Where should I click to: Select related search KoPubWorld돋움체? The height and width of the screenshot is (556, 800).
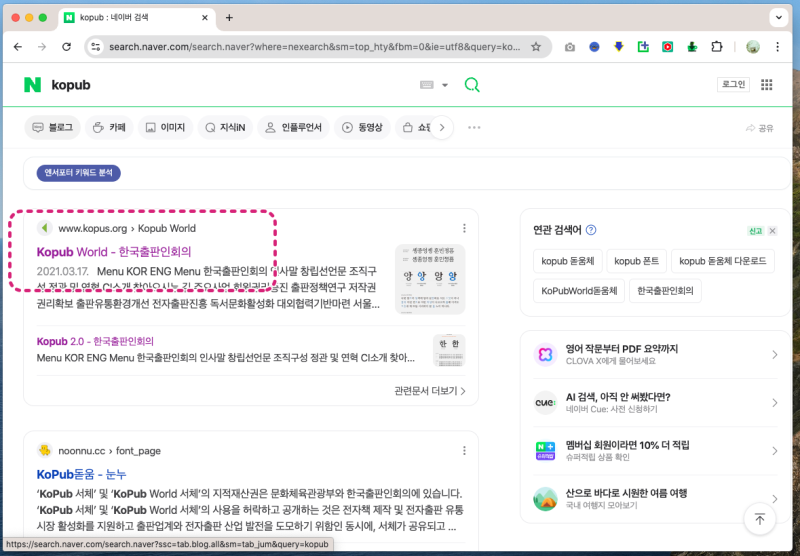coord(579,291)
